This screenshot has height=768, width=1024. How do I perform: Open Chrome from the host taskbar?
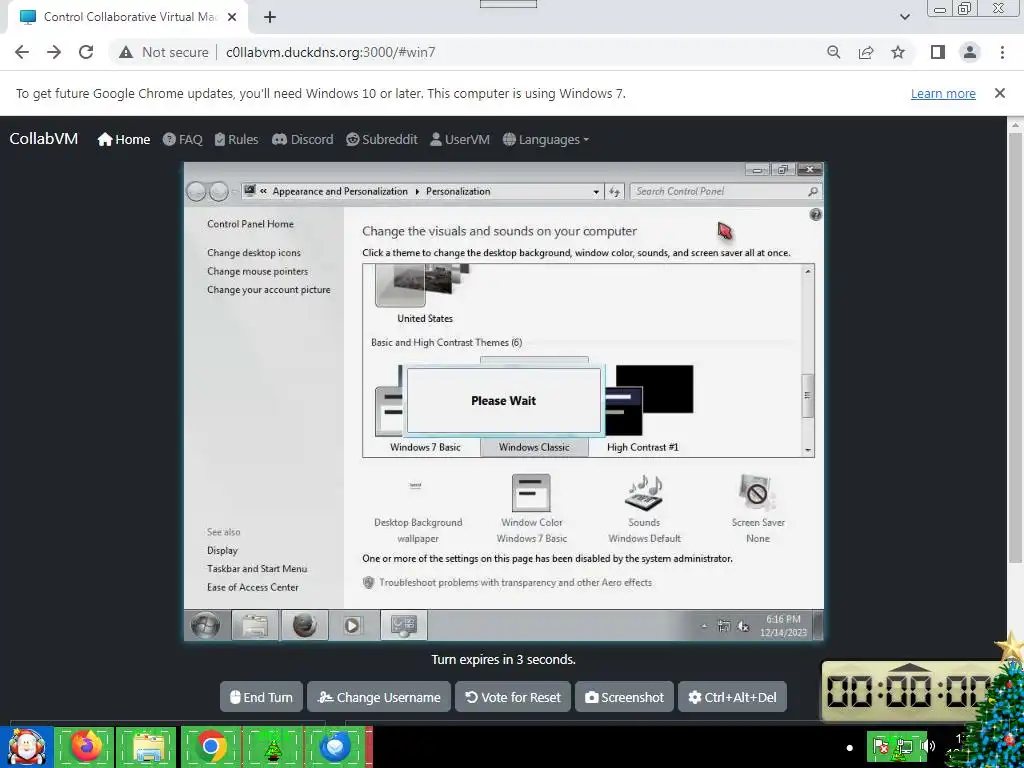point(210,746)
